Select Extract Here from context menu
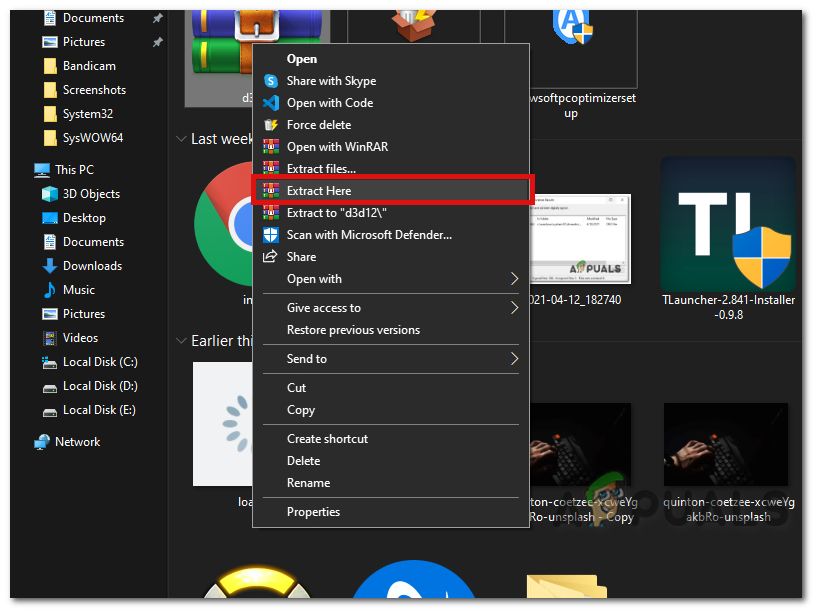 click(x=319, y=191)
